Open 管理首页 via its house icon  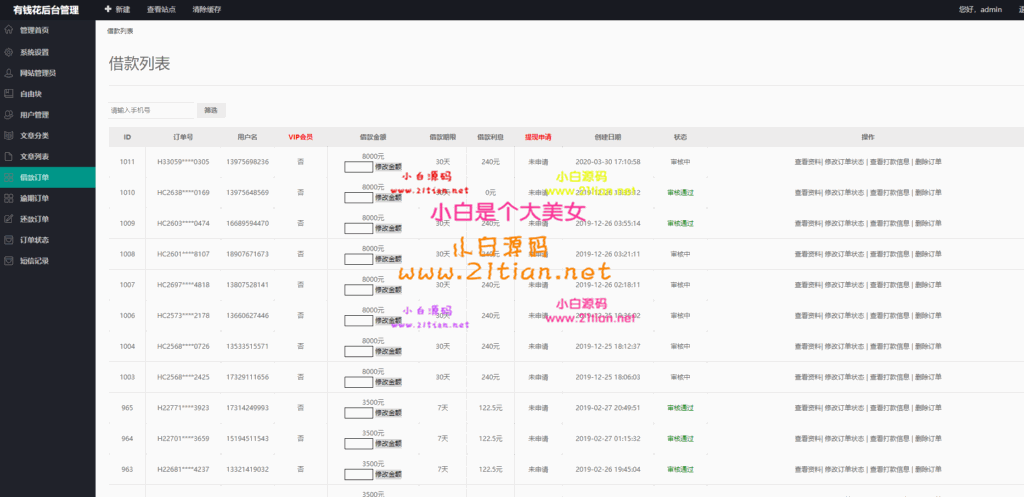[x=8, y=30]
